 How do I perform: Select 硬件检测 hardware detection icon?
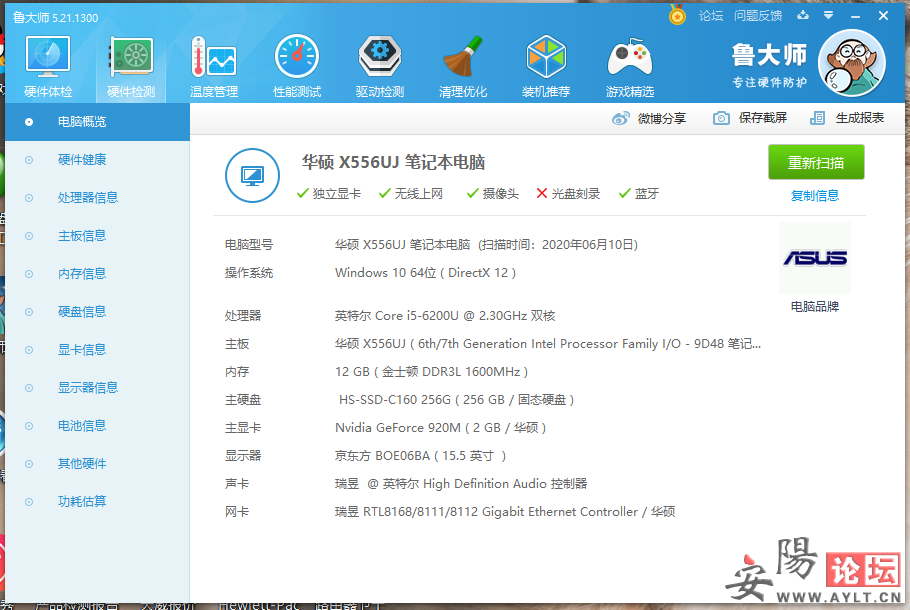(131, 66)
